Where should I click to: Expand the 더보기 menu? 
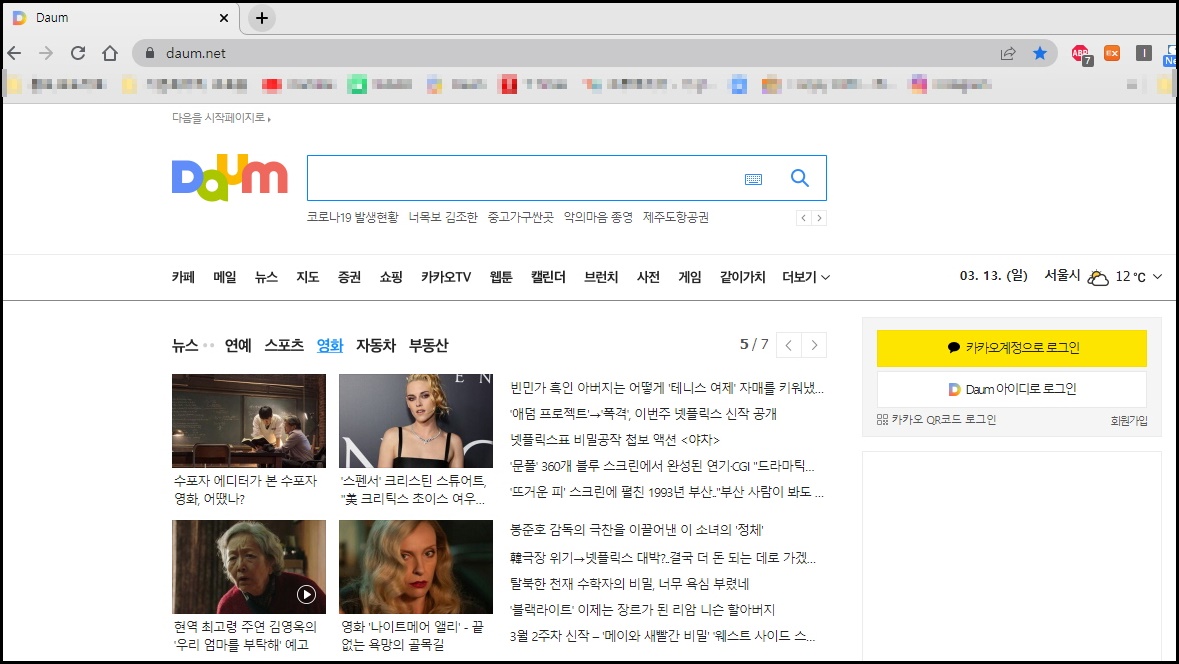[x=806, y=277]
